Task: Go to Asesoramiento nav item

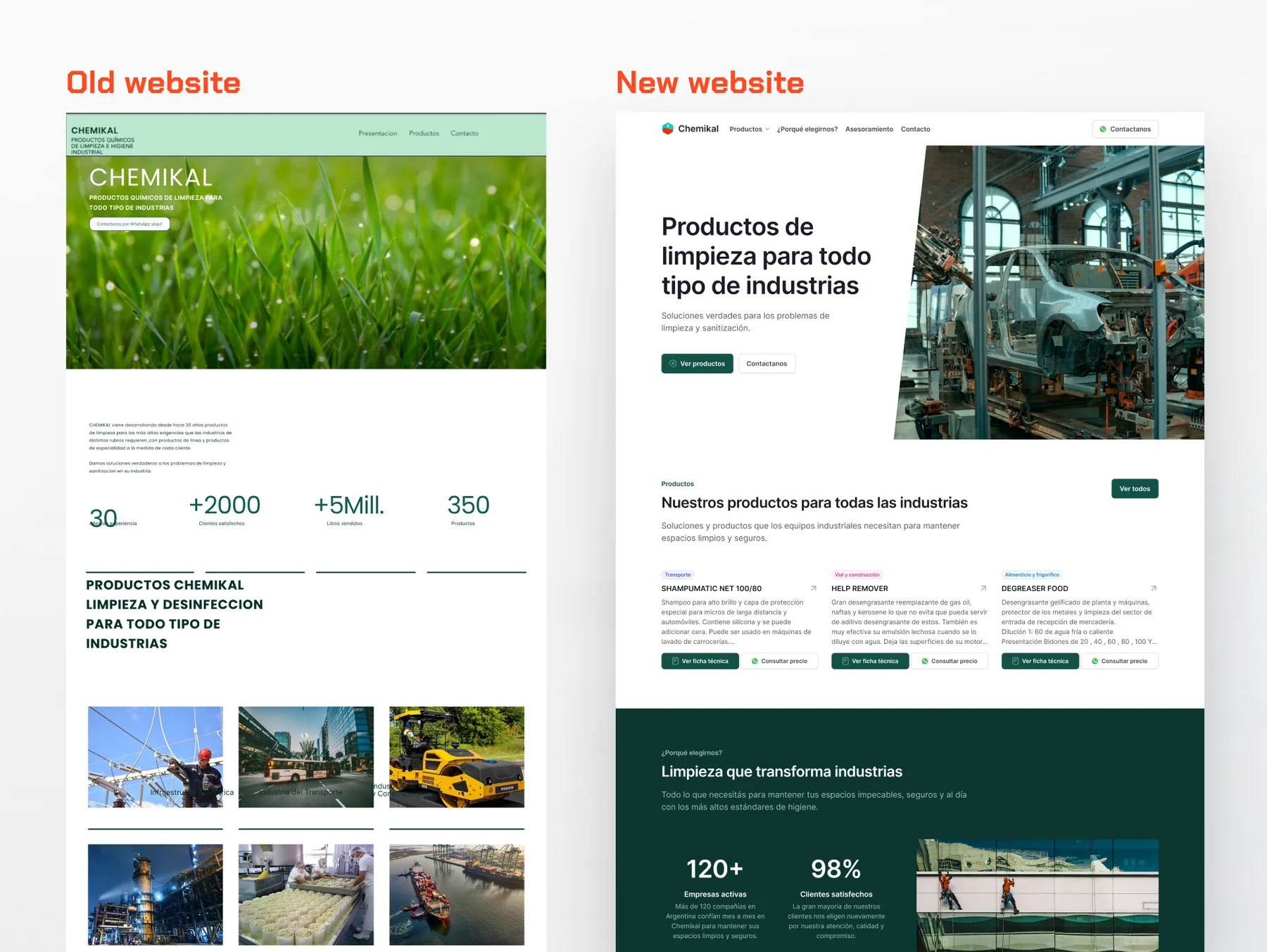Action: point(869,129)
